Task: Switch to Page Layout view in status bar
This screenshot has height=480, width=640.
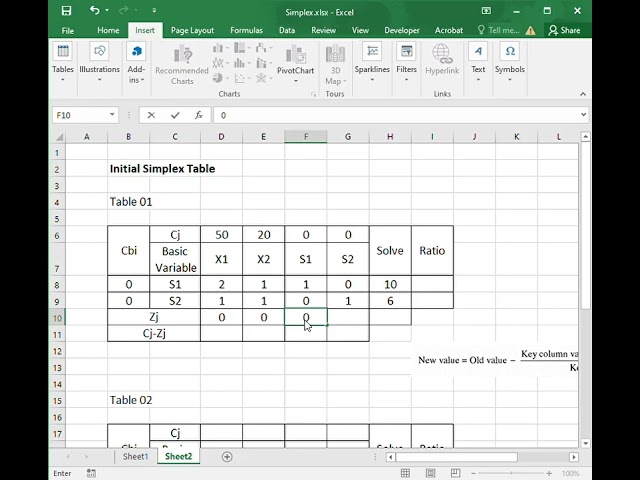Action: (430, 473)
